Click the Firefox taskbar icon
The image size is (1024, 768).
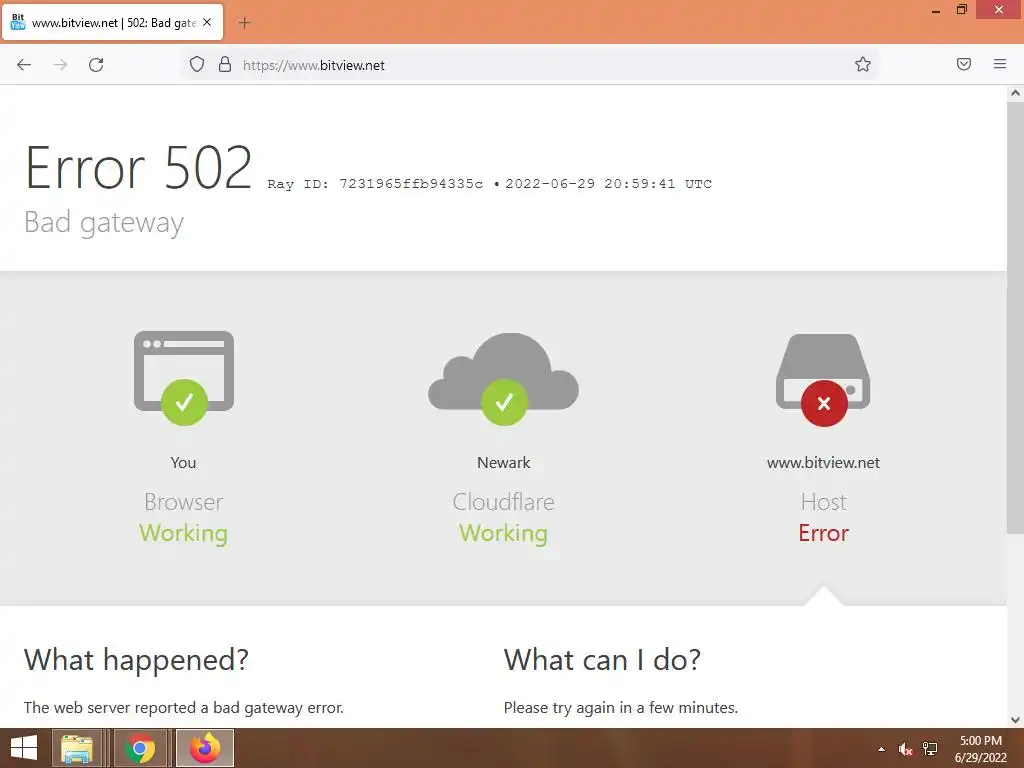[x=205, y=748]
